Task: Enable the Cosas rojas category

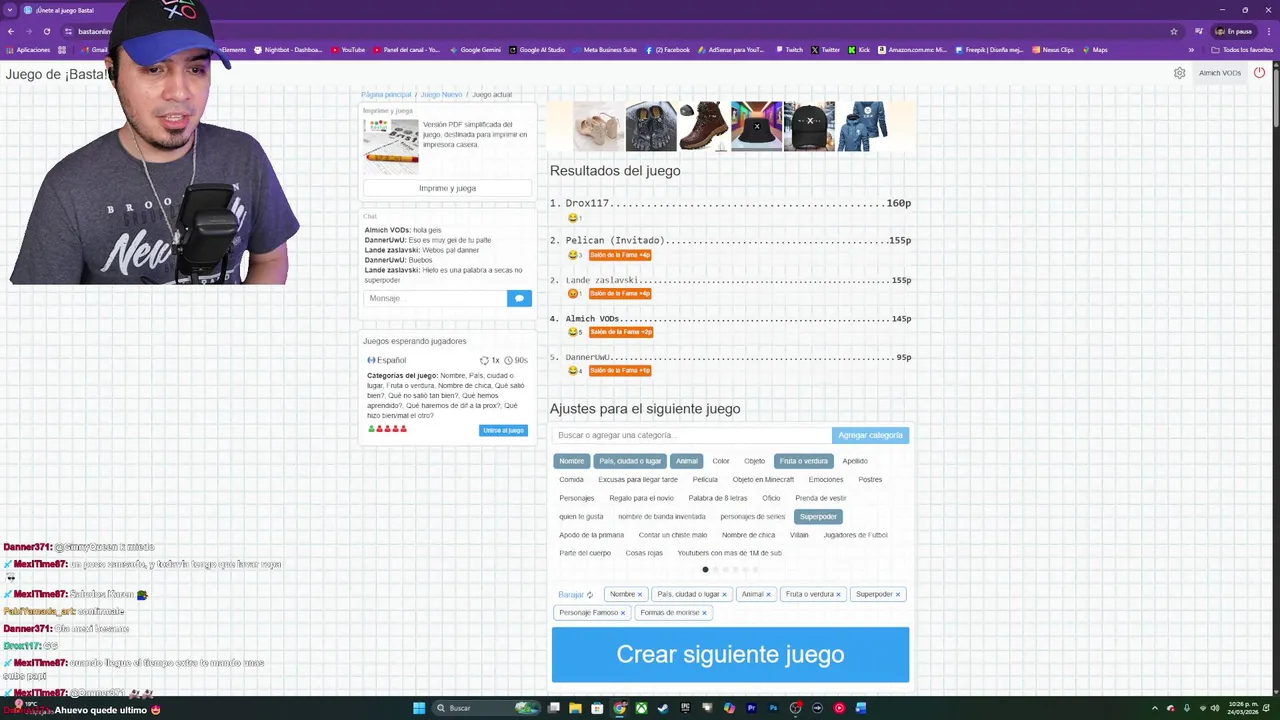Action: (644, 553)
